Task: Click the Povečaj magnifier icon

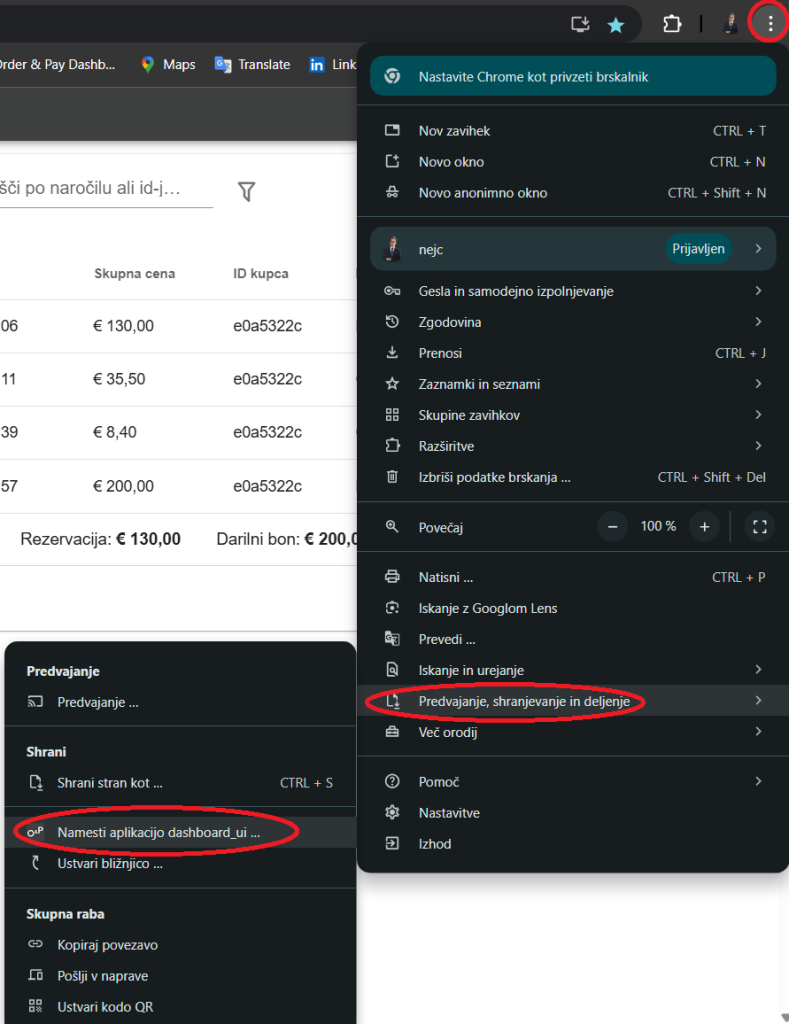Action: (x=392, y=526)
